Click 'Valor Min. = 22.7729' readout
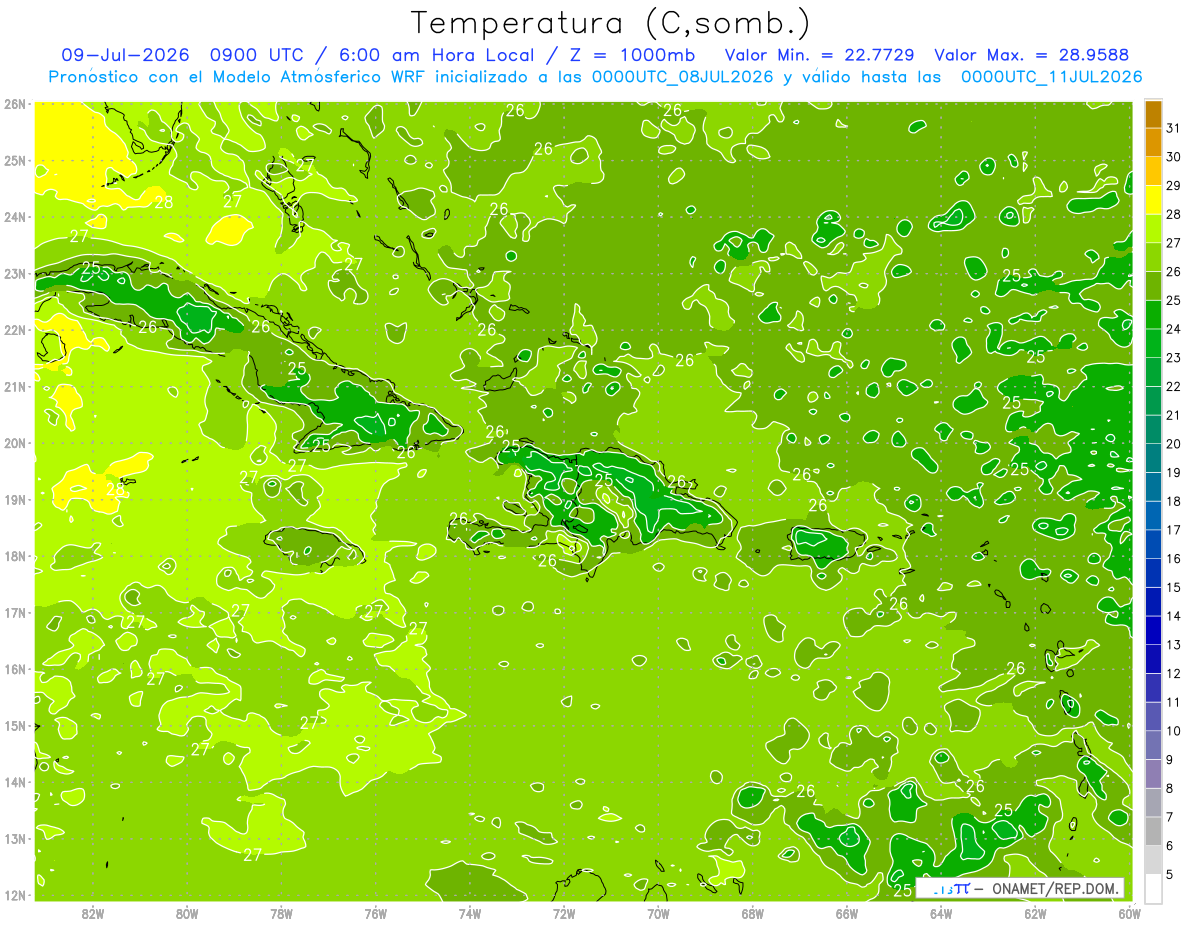 (819, 55)
